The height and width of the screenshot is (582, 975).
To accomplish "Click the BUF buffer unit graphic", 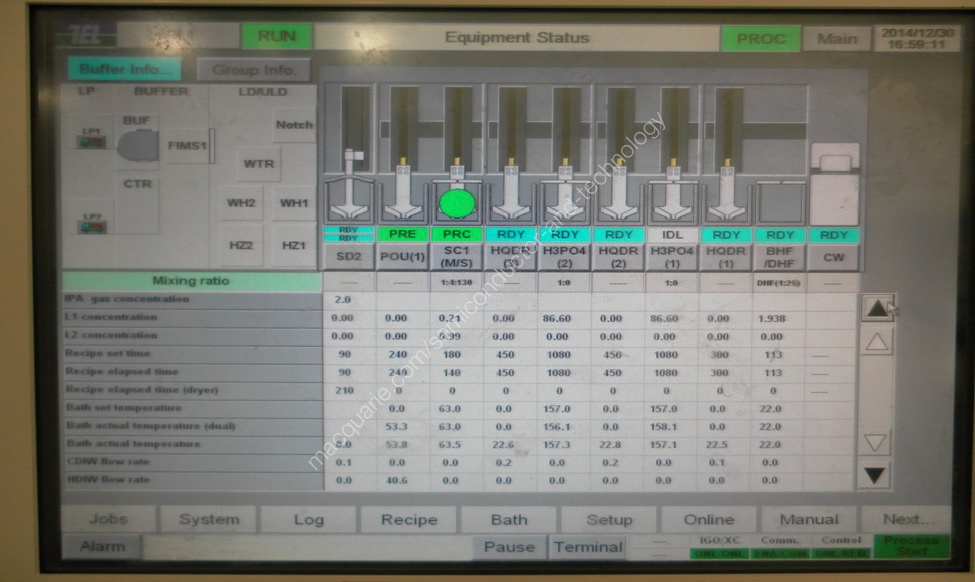I will (138, 147).
